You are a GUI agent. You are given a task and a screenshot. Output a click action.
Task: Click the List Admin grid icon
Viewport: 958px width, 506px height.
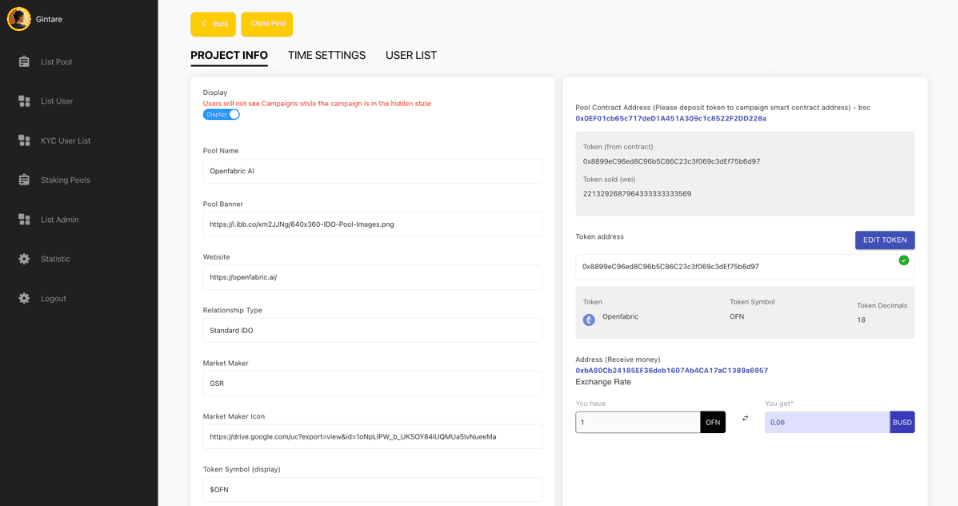[x=24, y=219]
